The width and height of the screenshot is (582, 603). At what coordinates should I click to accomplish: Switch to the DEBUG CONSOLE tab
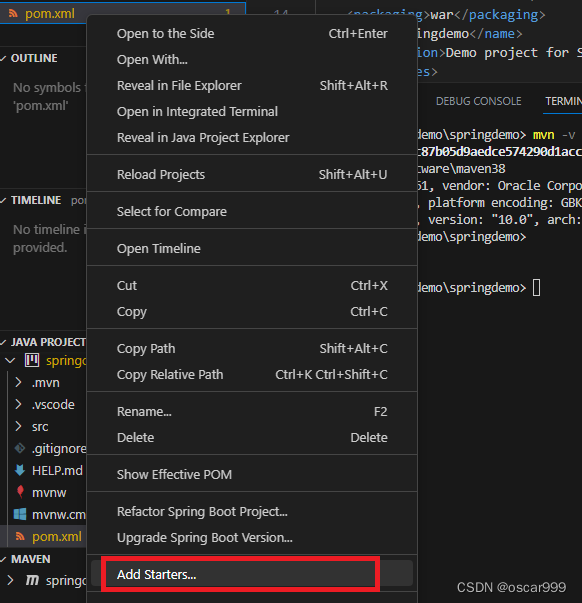click(479, 101)
